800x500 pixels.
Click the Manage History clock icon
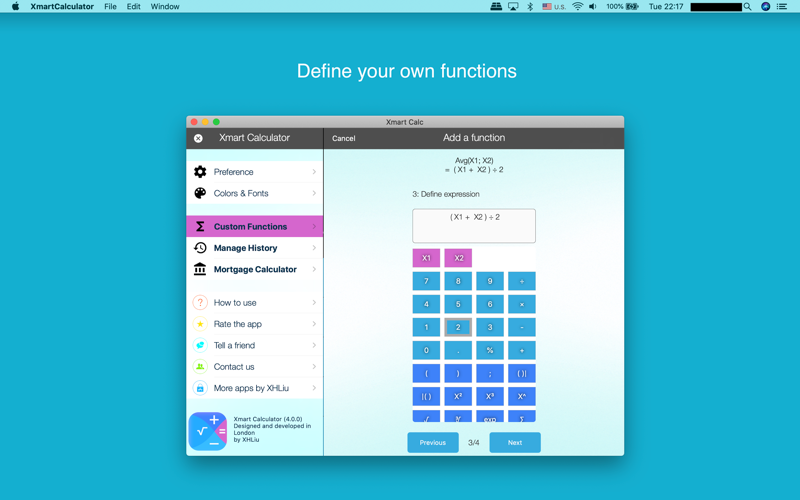click(x=200, y=248)
